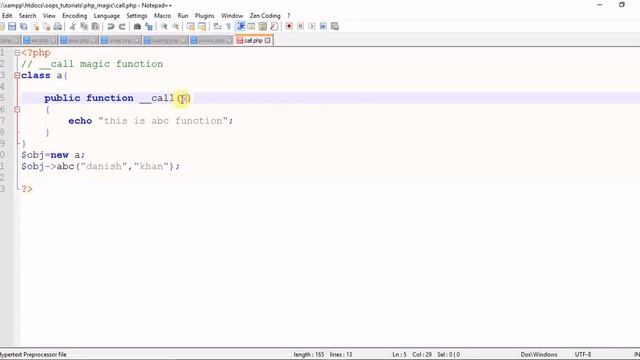Click the 'length : 165' status bar entry
This screenshot has width=640, height=360.
309,355
